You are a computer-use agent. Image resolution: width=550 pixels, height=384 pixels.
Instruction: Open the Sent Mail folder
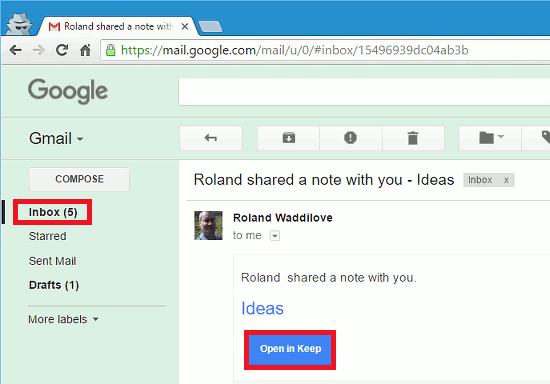pyautogui.click(x=52, y=261)
